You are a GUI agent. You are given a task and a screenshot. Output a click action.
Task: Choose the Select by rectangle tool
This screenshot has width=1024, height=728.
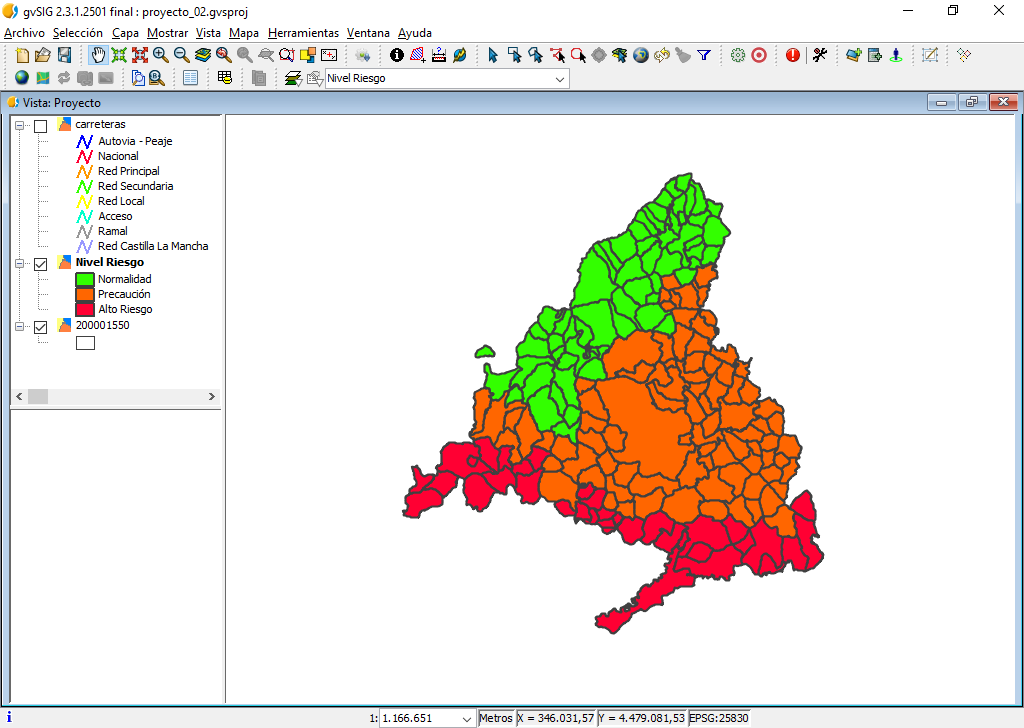[x=515, y=55]
